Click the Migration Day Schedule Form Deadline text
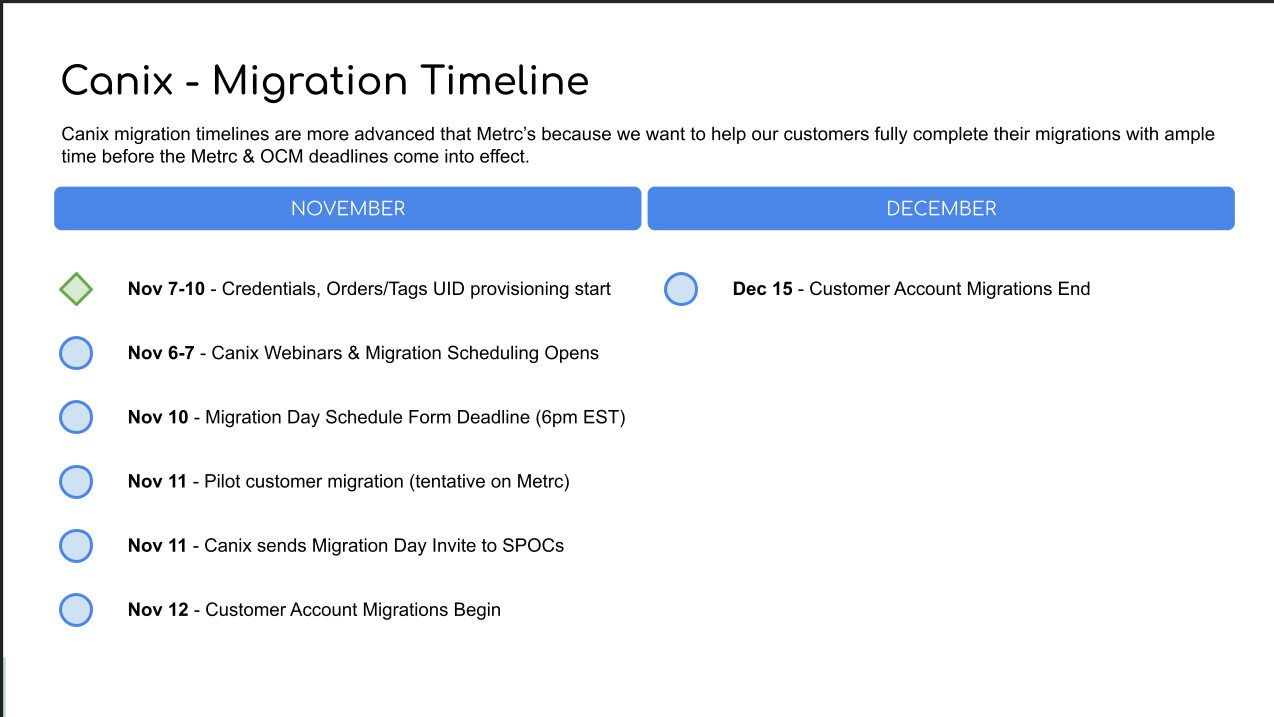Screen dimensions: 1274x717 pos(376,417)
